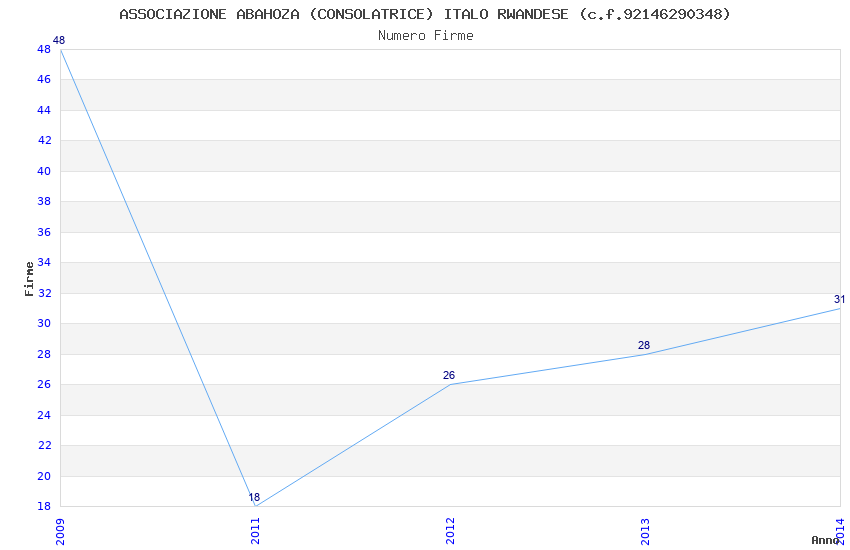Click the y-axis tick value 22
The width and height of the screenshot is (850, 550).
point(44,445)
